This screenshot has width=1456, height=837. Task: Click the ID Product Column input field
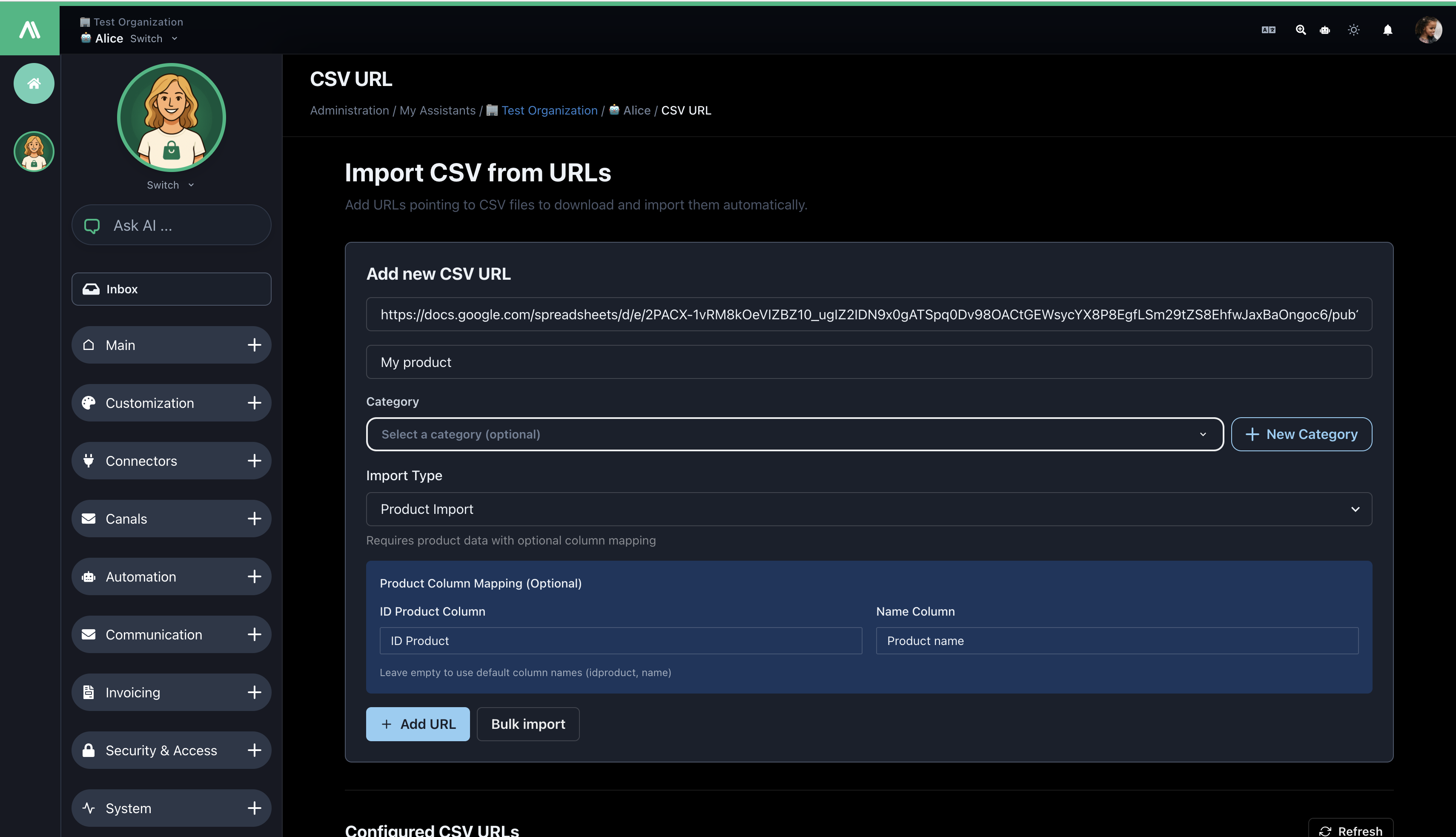pos(620,640)
